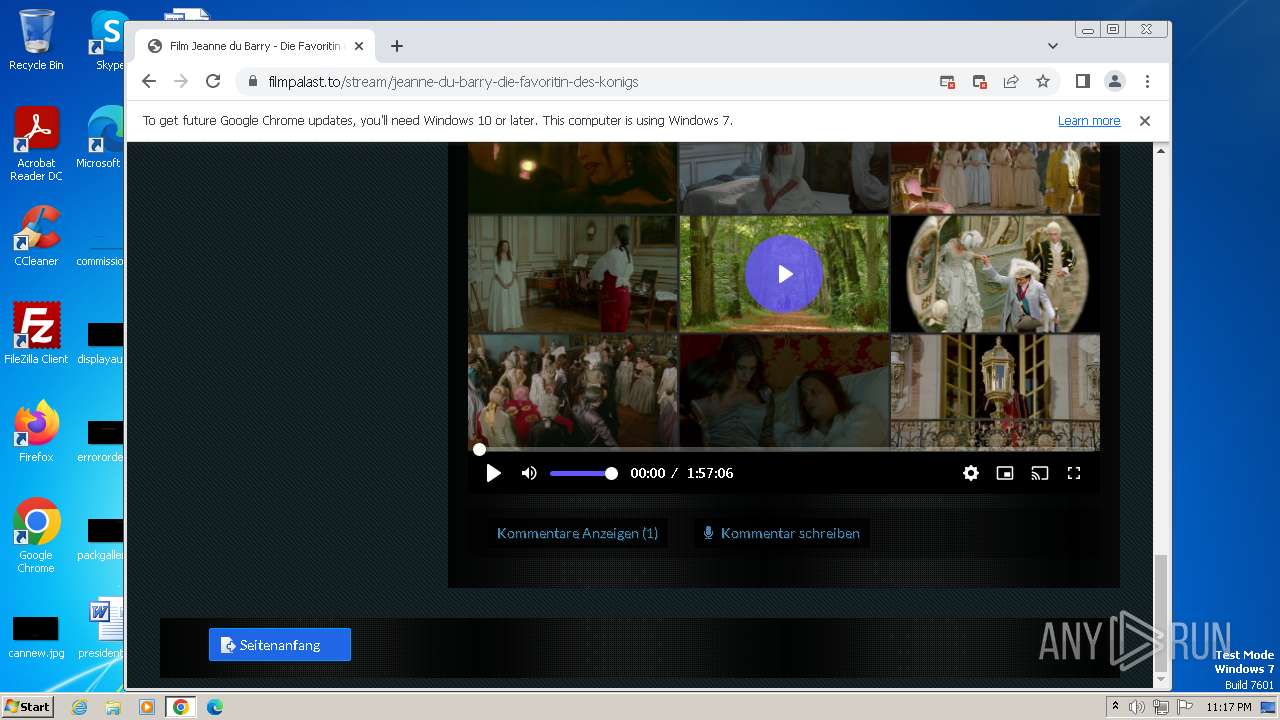Open media player from taskbar

[147, 707]
